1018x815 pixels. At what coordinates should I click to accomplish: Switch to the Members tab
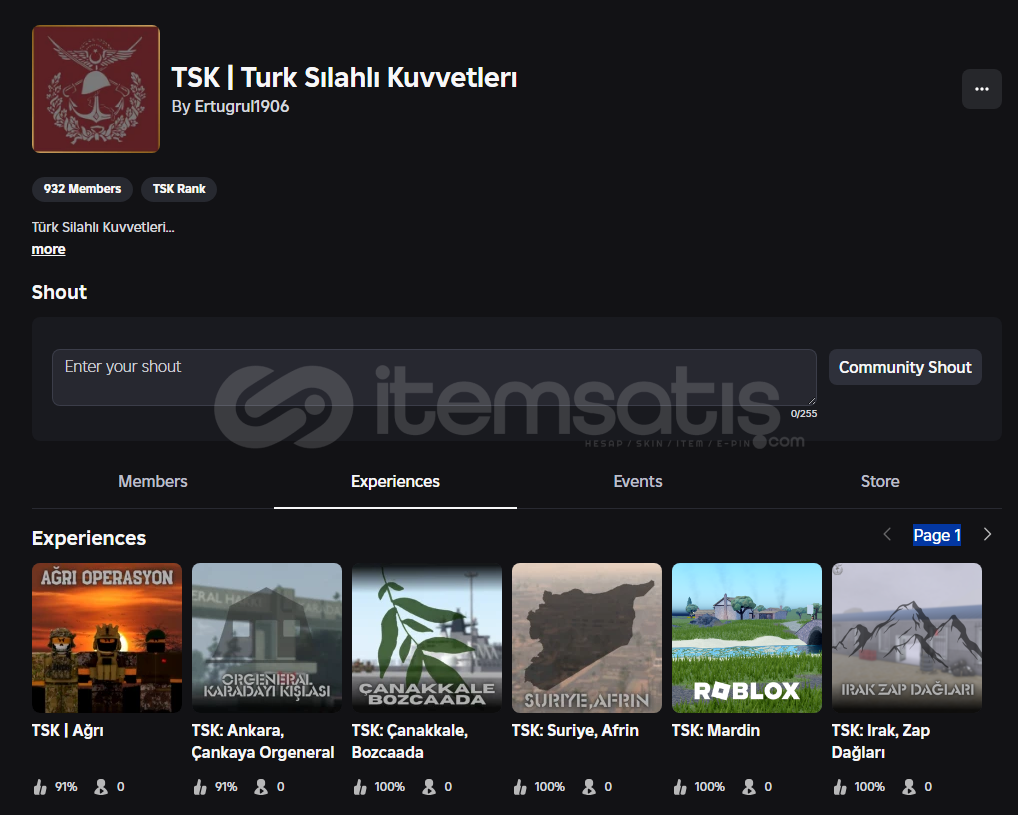(x=153, y=481)
